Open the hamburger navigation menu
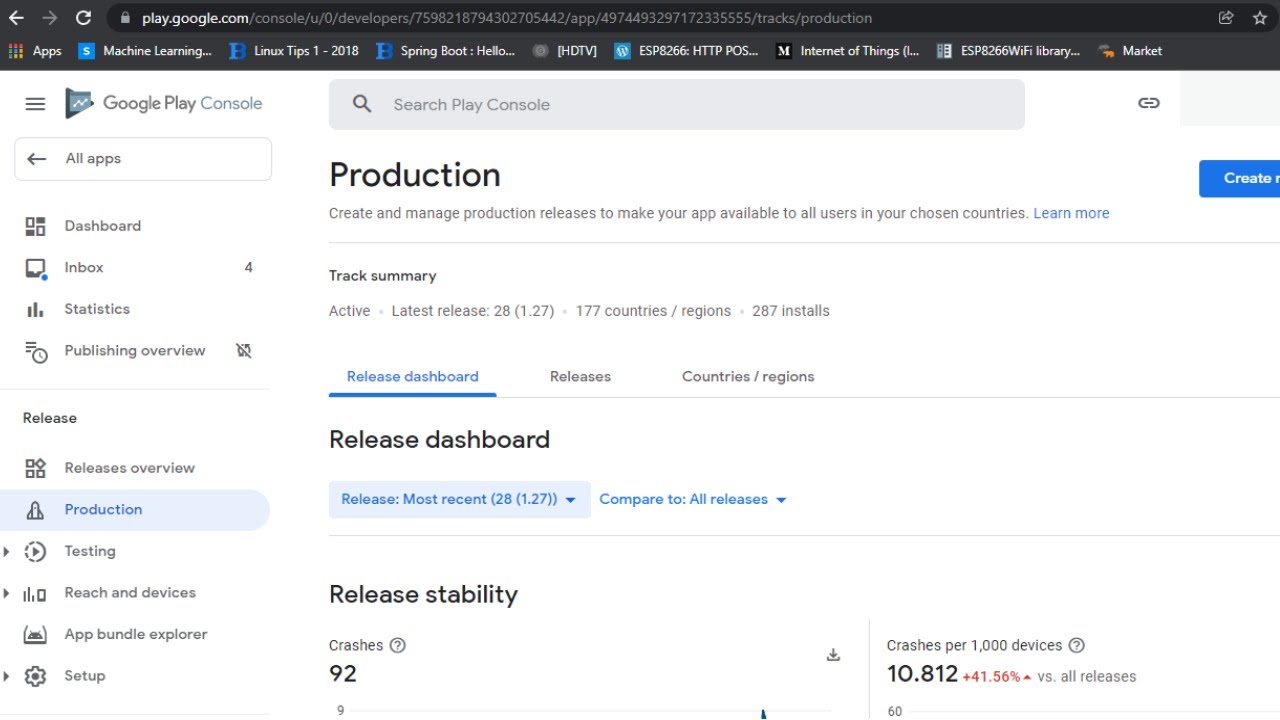Screen dimensions: 1280x720 tap(35, 104)
